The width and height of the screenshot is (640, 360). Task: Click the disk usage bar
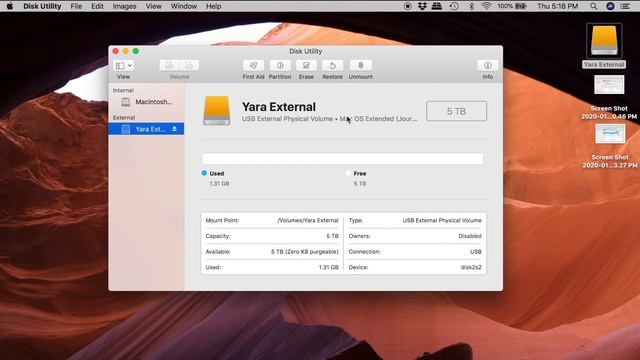(343, 159)
